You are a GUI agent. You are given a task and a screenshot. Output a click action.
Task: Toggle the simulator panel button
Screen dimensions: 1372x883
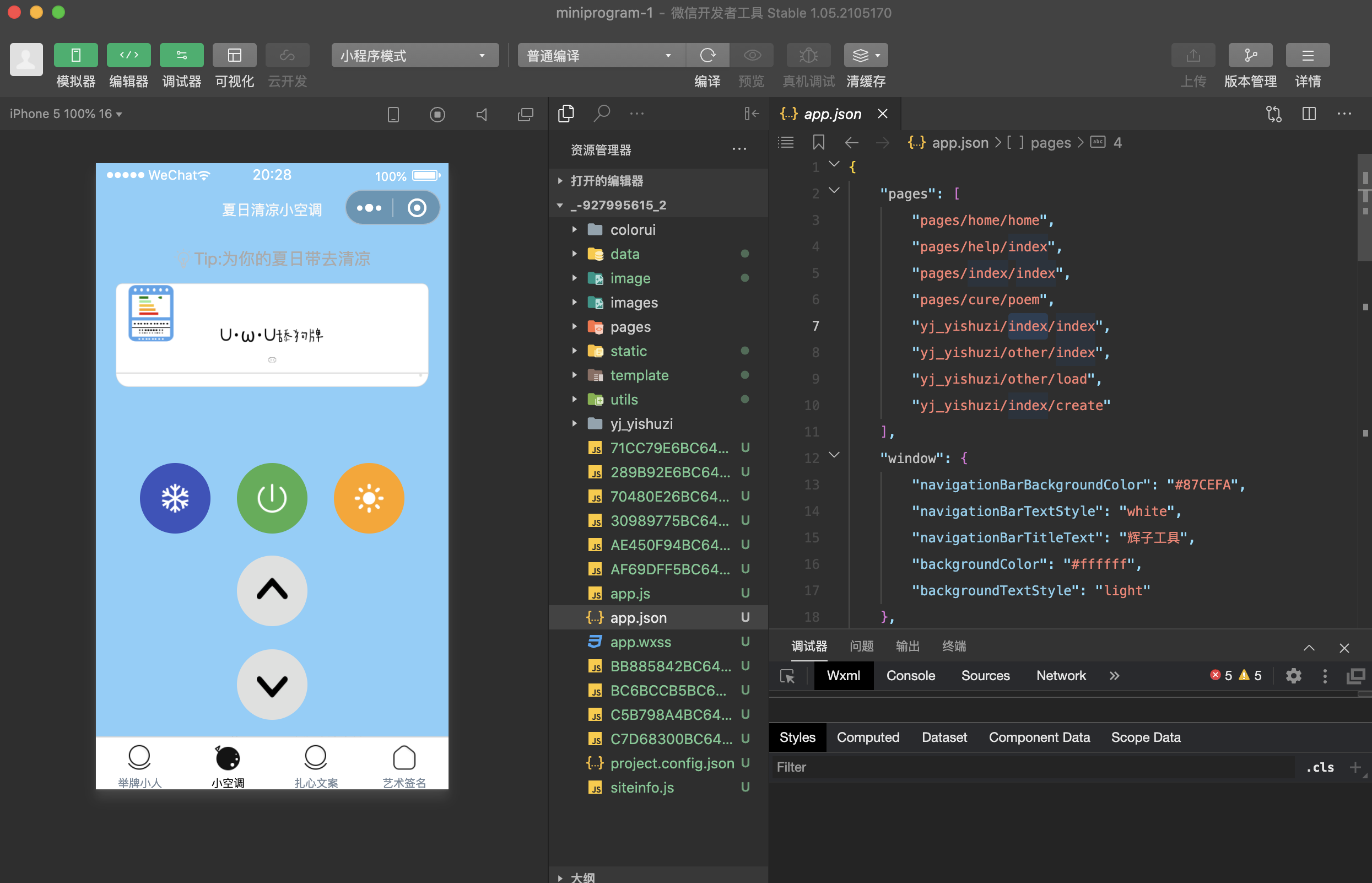75,55
